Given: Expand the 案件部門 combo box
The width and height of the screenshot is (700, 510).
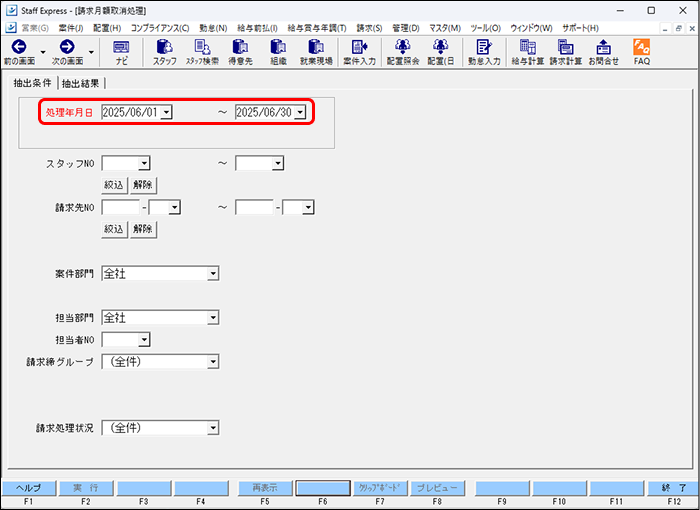Looking at the screenshot, I should 213,273.
